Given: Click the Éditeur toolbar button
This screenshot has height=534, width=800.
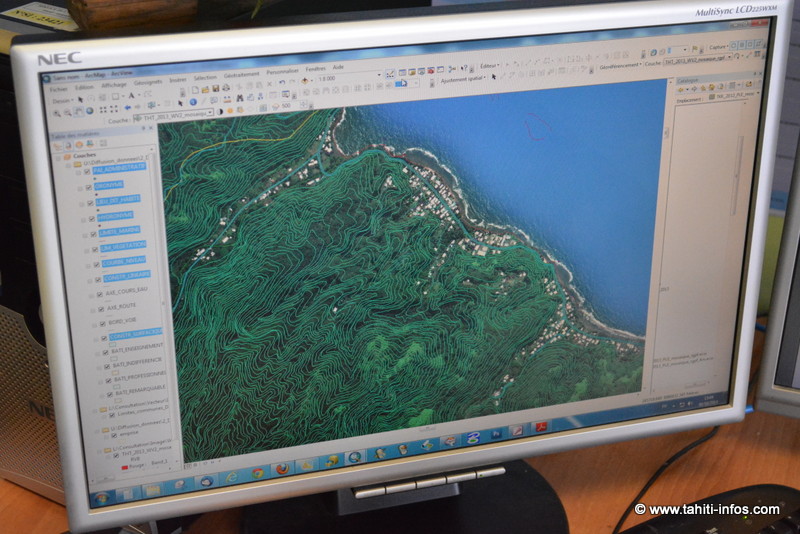Looking at the screenshot, I should pyautogui.click(x=490, y=65).
